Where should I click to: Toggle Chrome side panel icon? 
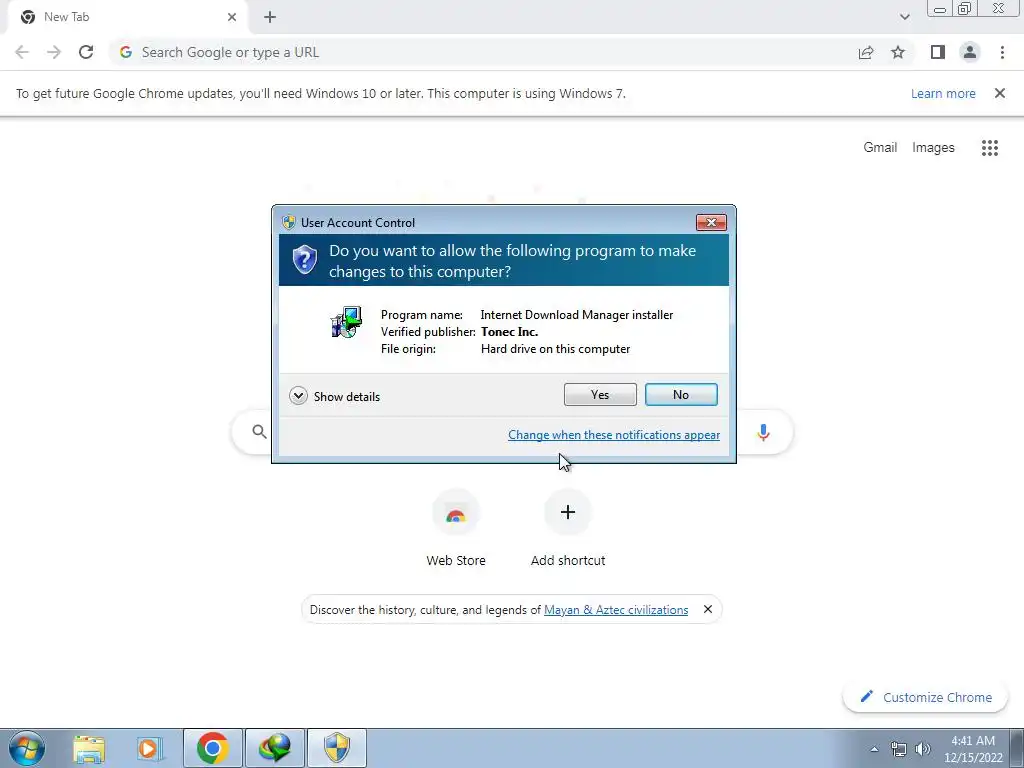click(x=938, y=52)
